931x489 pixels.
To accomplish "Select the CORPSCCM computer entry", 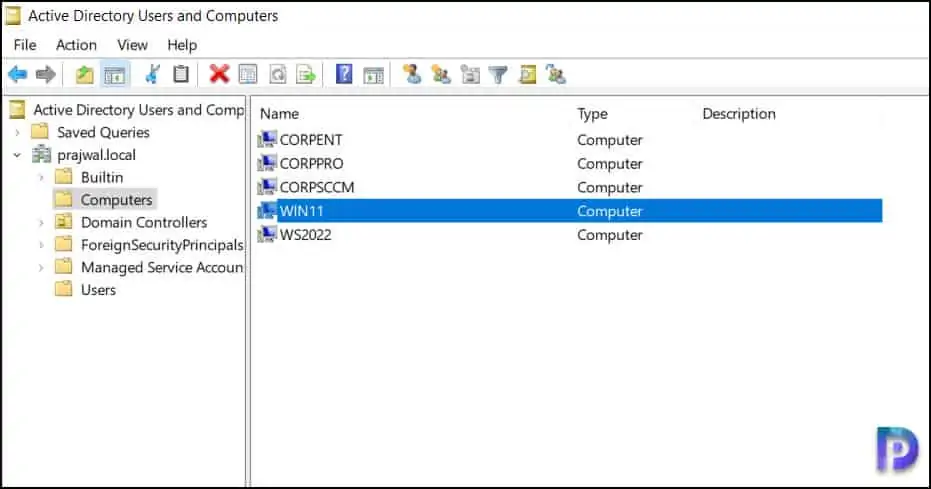I will [316, 187].
